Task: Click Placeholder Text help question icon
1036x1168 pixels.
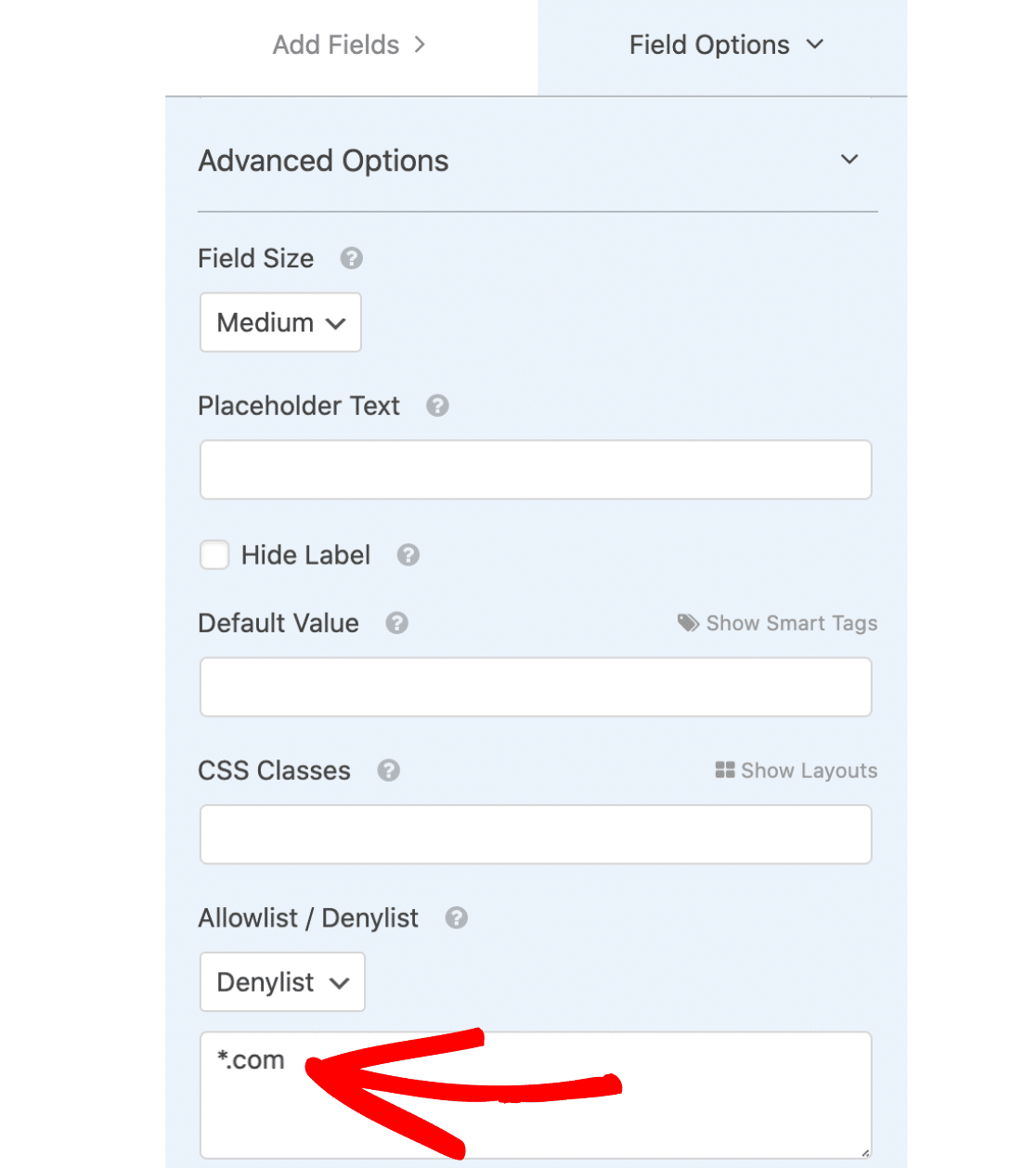Action: [x=437, y=406]
